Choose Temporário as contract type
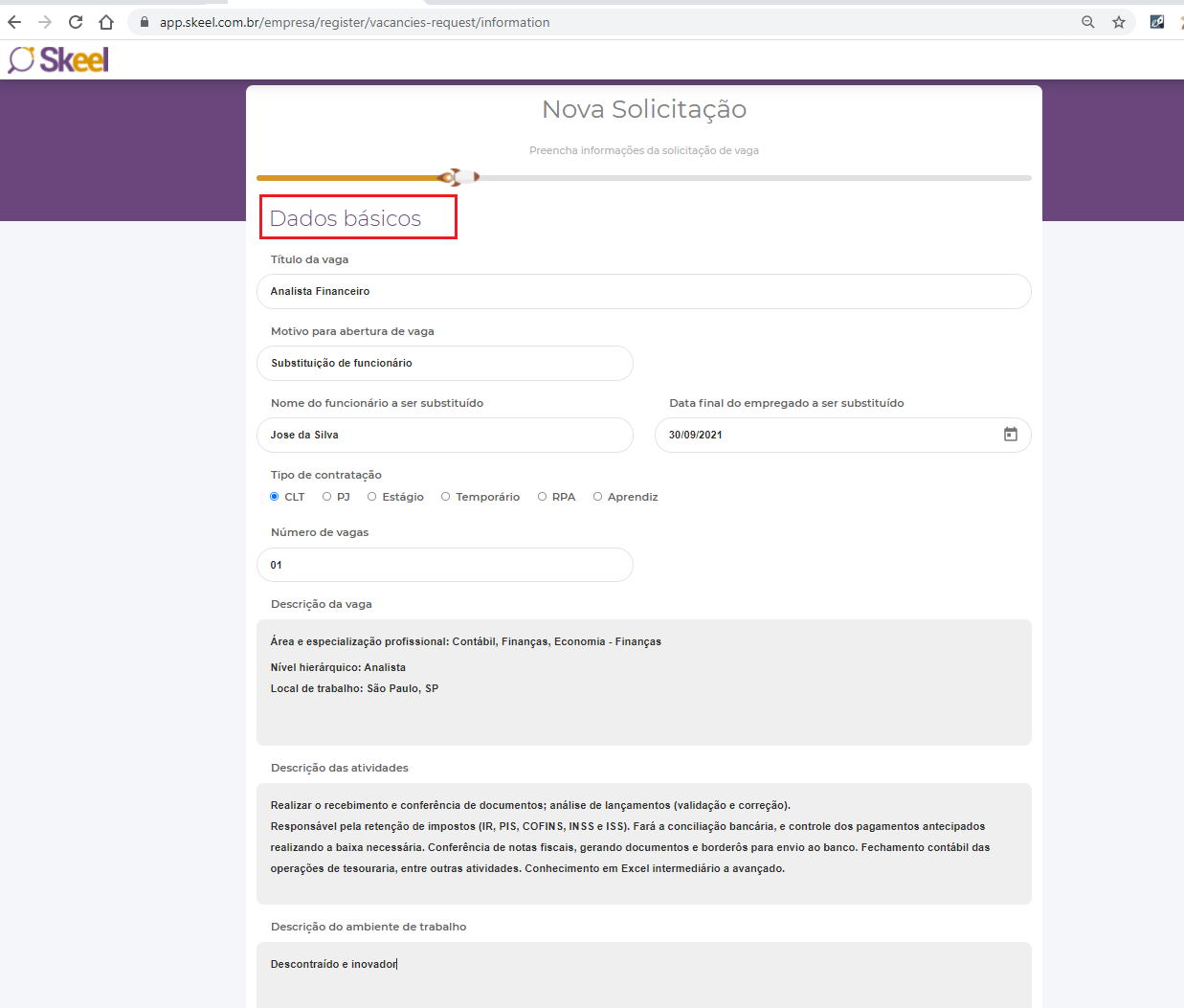Image resolution: width=1184 pixels, height=1008 pixels. click(x=446, y=497)
